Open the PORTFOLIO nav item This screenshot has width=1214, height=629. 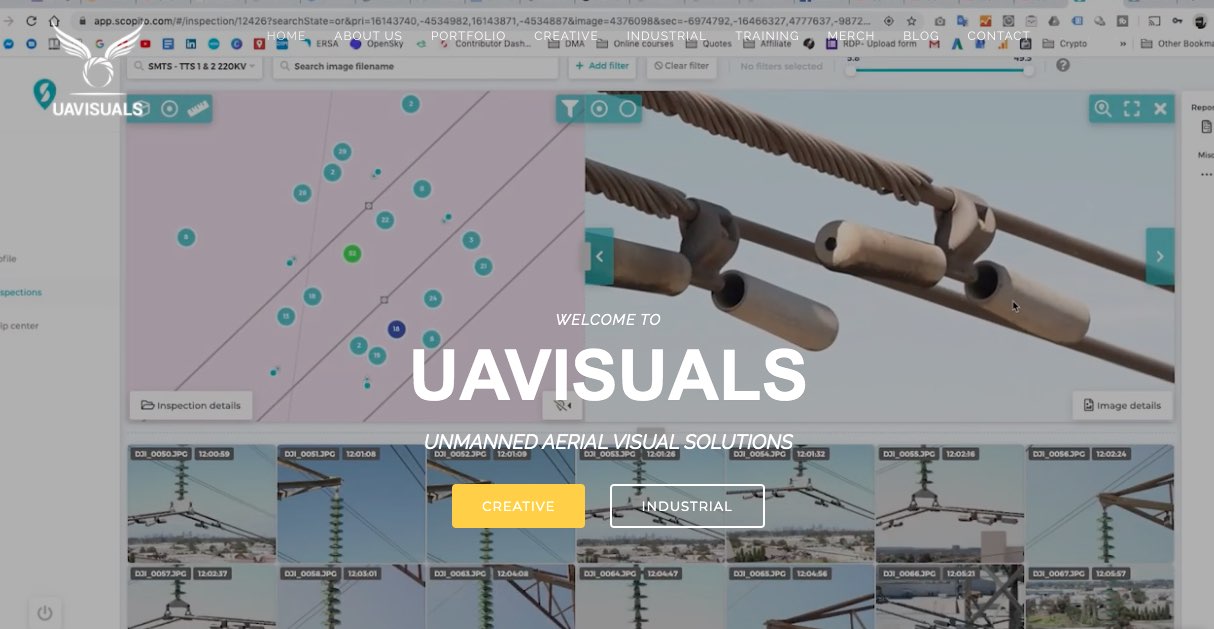coord(468,36)
